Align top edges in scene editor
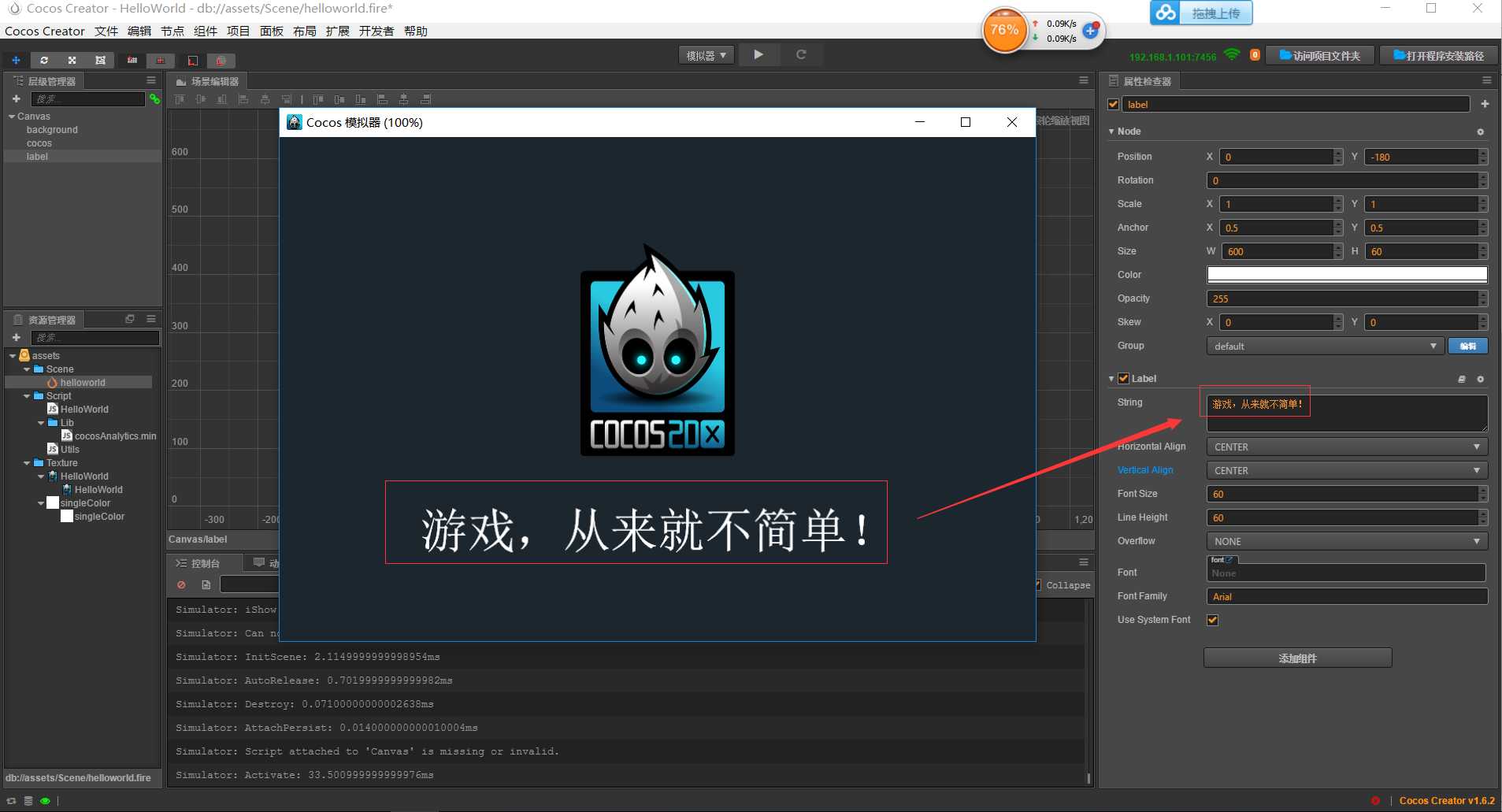 pos(180,99)
